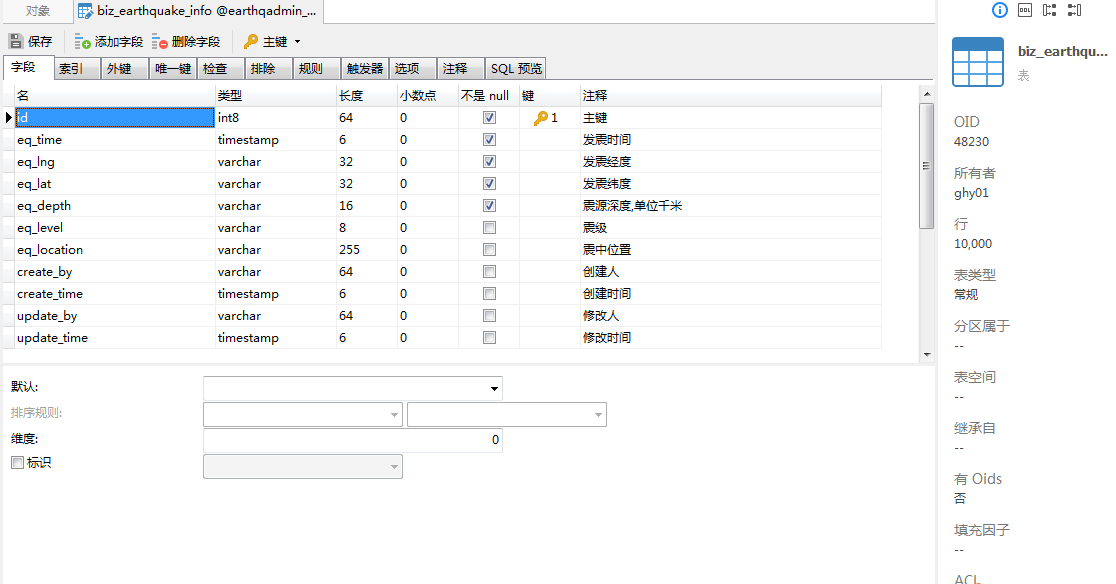
Task: Select the update_time field name cell
Action: click(x=115, y=339)
